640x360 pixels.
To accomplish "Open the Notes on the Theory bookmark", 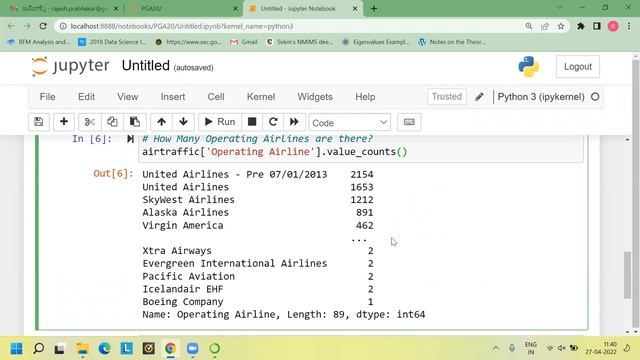I will tap(452, 42).
